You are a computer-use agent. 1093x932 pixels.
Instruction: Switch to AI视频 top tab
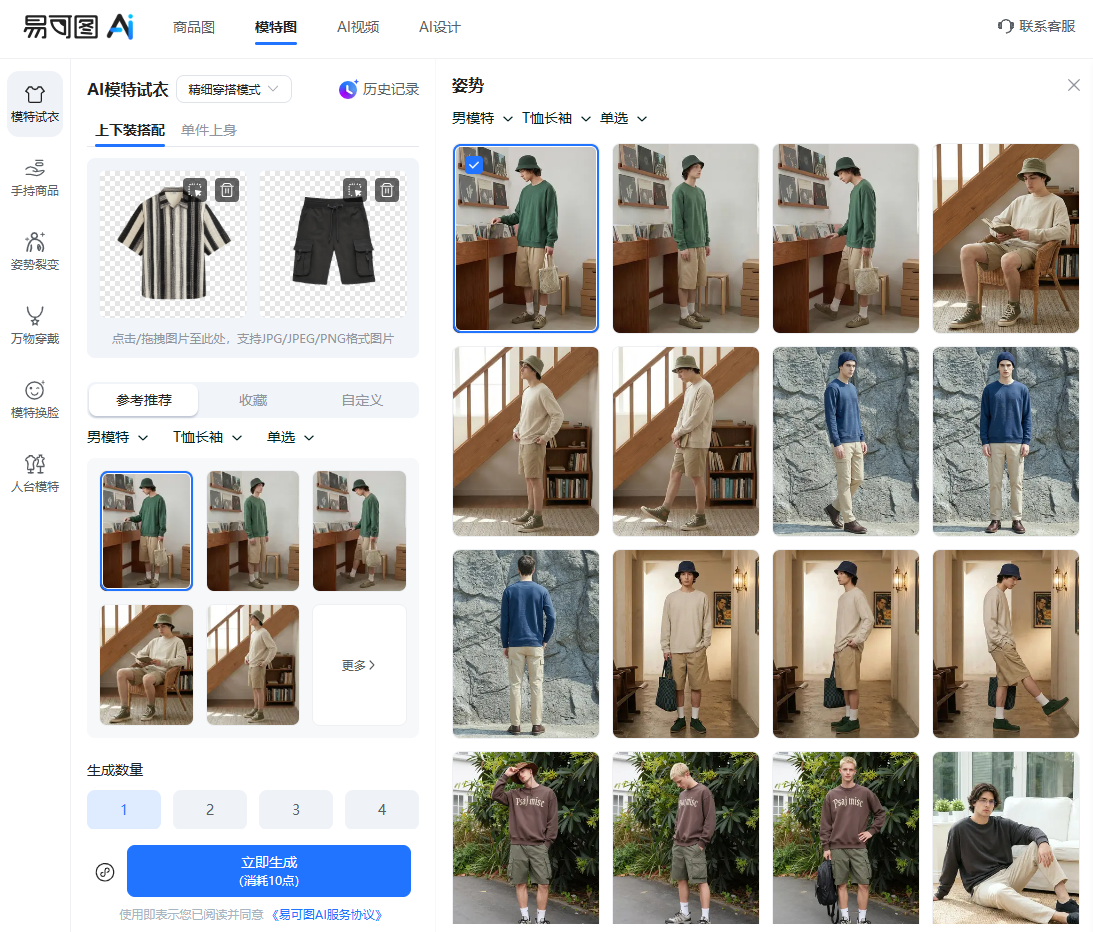(x=358, y=27)
